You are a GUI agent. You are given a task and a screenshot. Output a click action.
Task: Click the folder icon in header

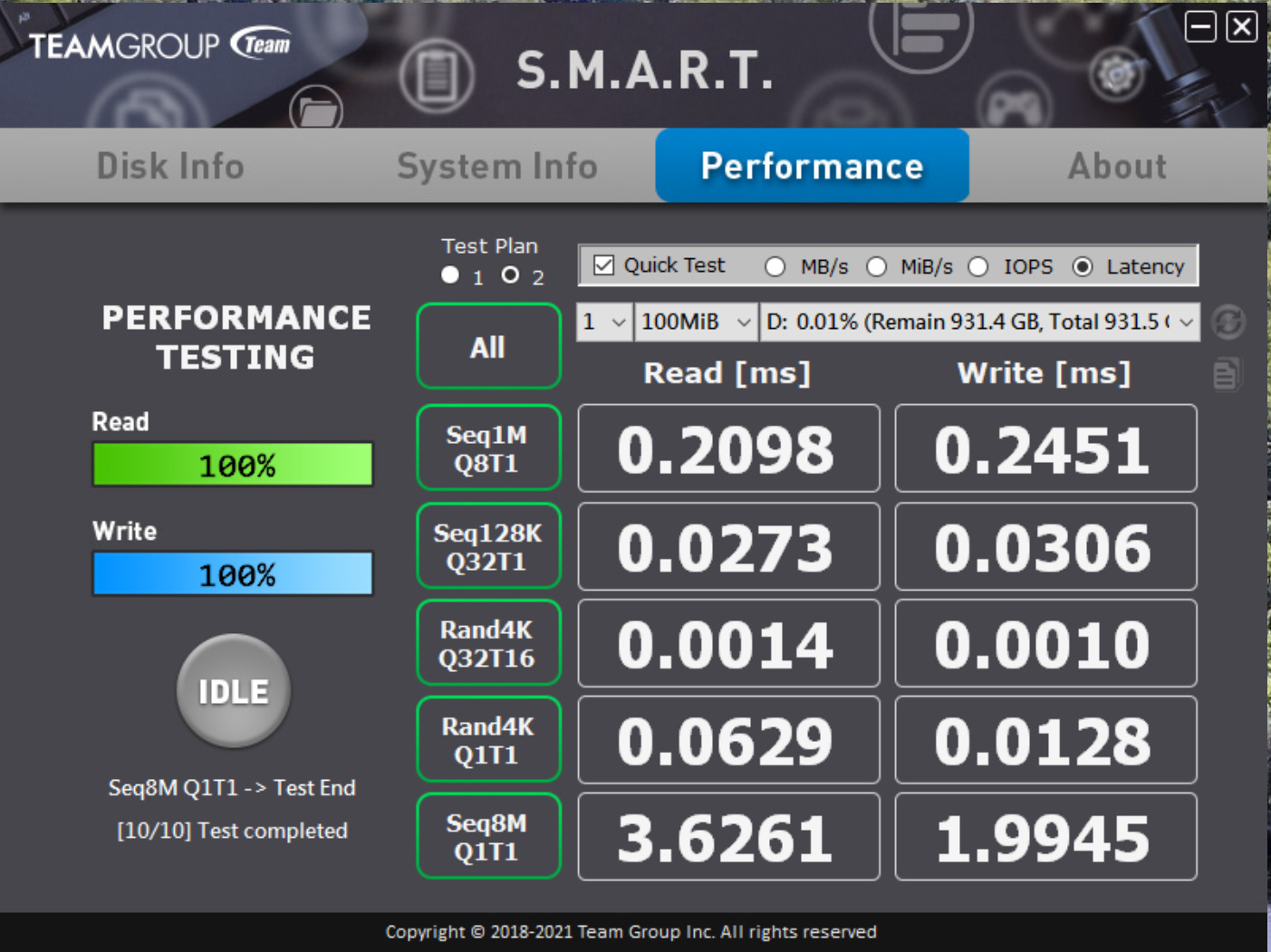pos(316,111)
